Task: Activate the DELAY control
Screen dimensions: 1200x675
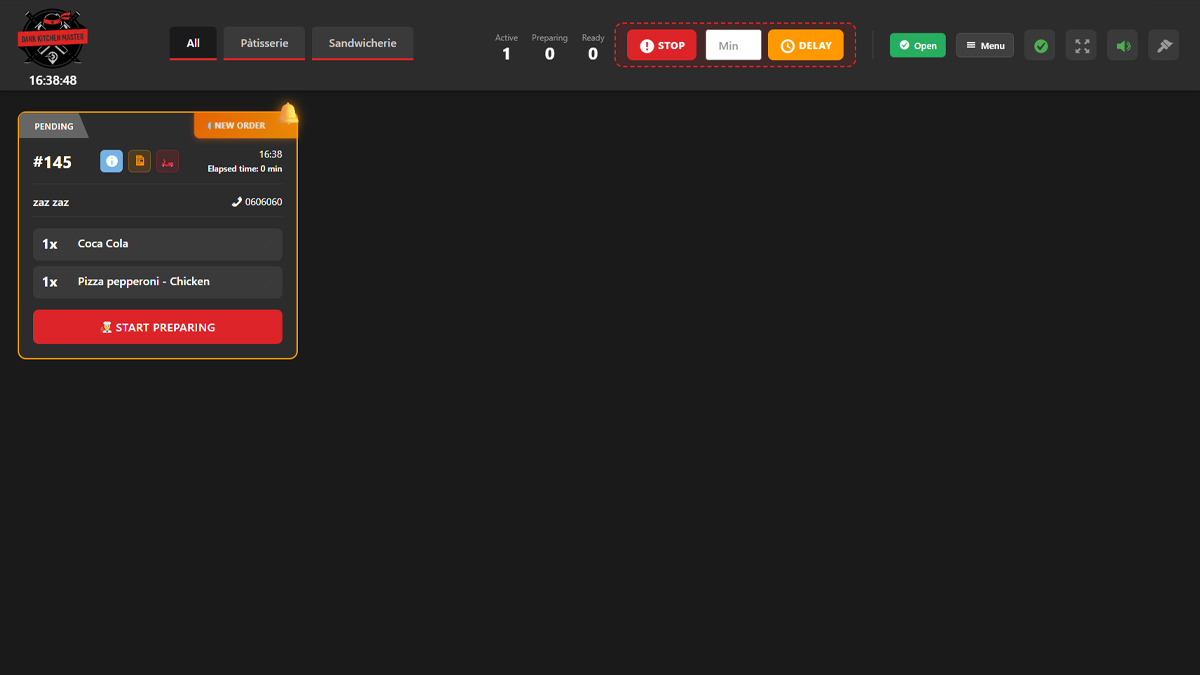Action: coord(806,45)
